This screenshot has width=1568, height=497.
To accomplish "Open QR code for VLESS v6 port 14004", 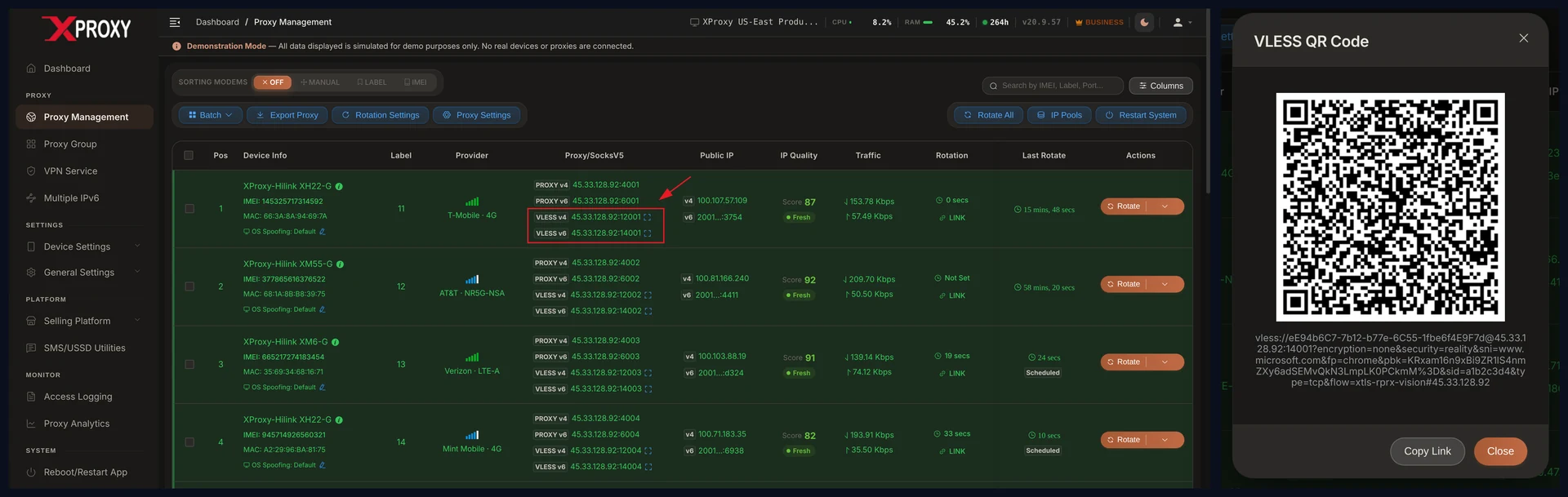I will coord(648,467).
